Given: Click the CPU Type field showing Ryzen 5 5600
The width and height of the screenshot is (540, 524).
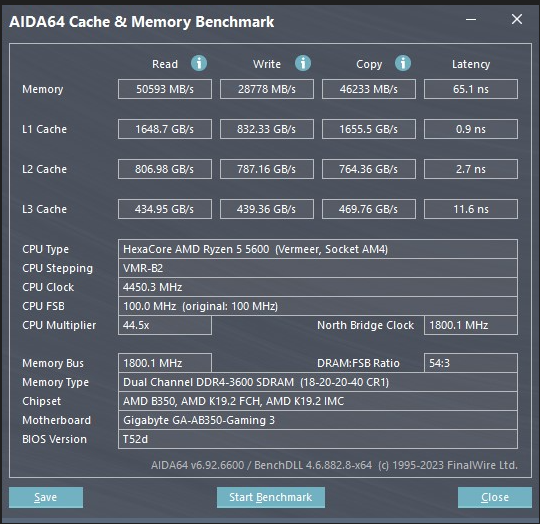Looking at the screenshot, I should point(318,249).
